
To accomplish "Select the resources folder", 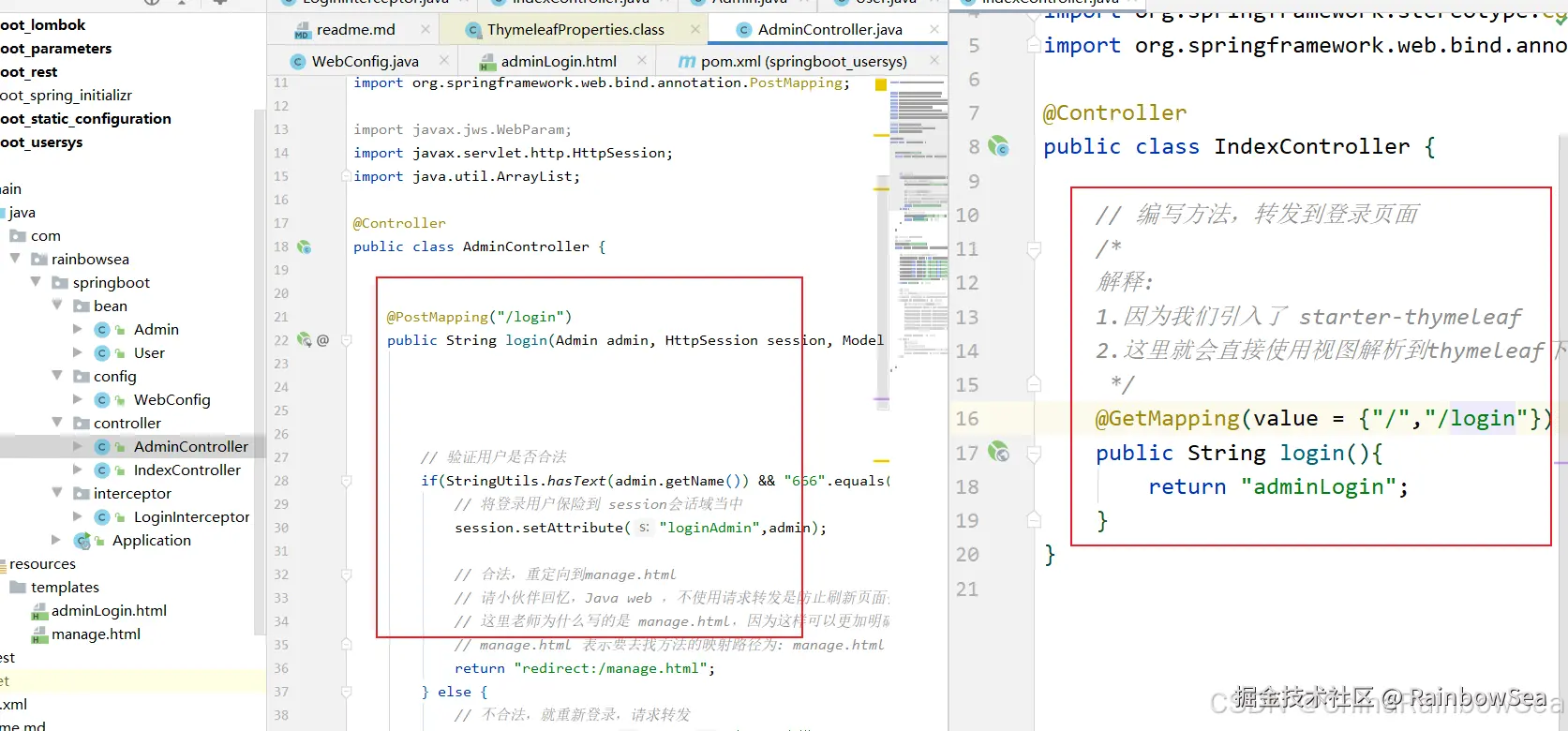I will (42, 563).
